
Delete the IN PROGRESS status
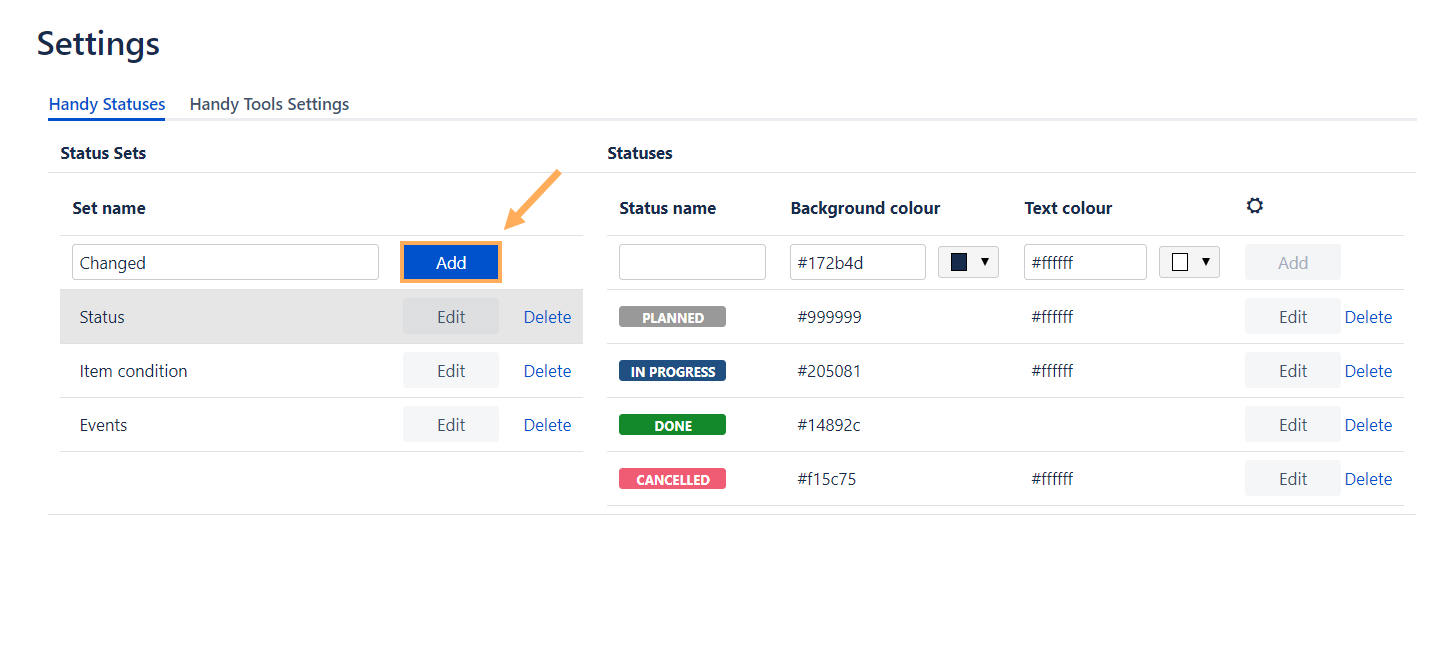pyautogui.click(x=1368, y=371)
